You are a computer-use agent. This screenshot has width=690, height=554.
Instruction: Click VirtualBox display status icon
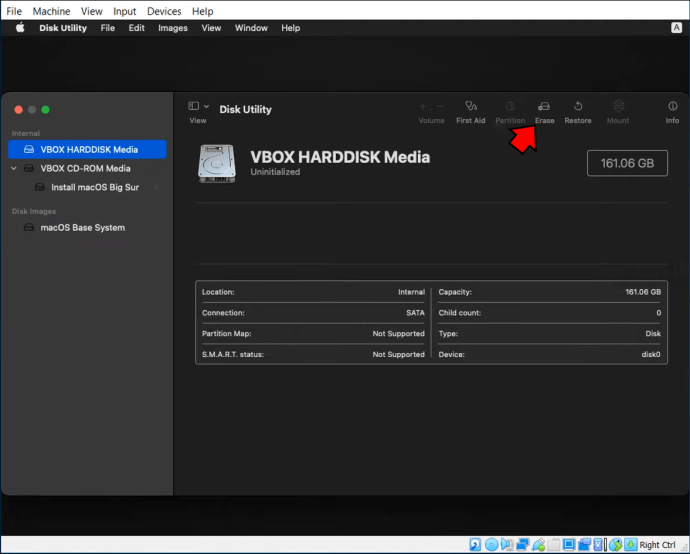[569, 545]
